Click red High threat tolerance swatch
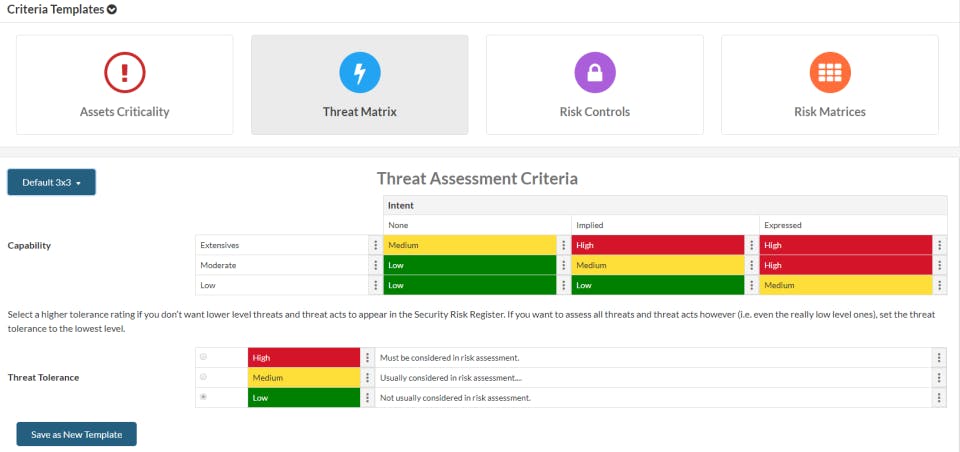Image resolution: width=960 pixels, height=452 pixels. [304, 358]
